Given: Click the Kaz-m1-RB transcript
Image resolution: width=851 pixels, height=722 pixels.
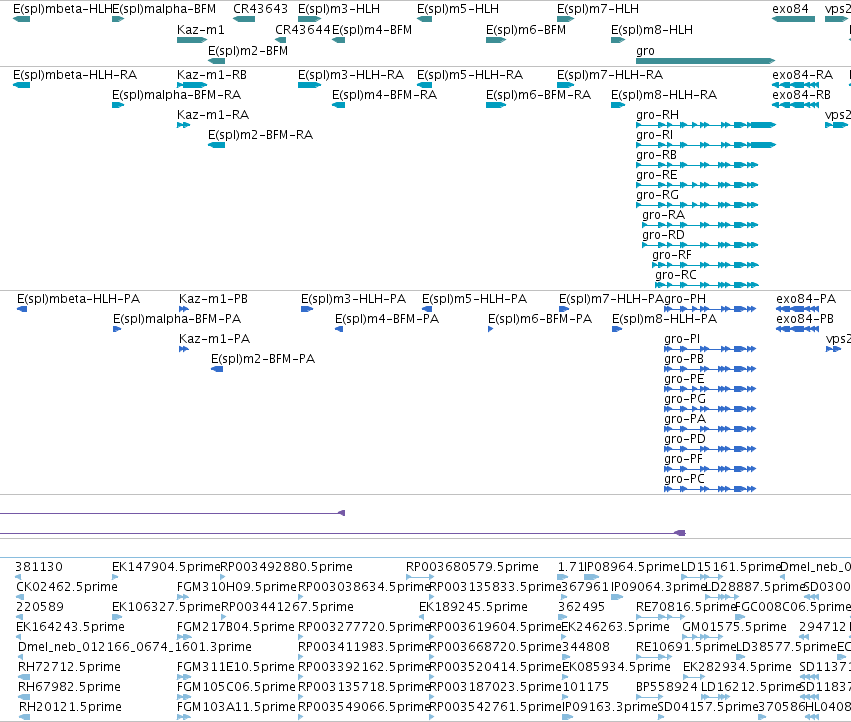Looking at the screenshot, I should tap(192, 85).
